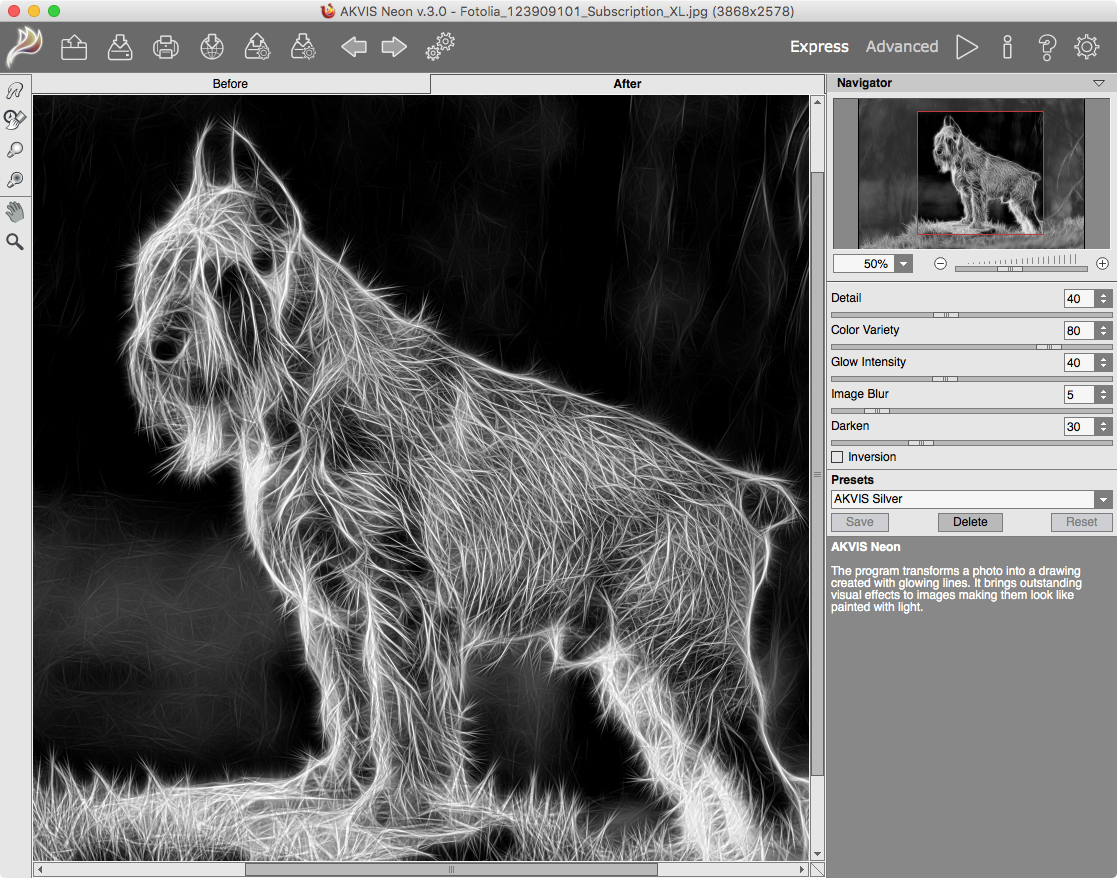Click the Color Variety value stepper

pos(1103,331)
